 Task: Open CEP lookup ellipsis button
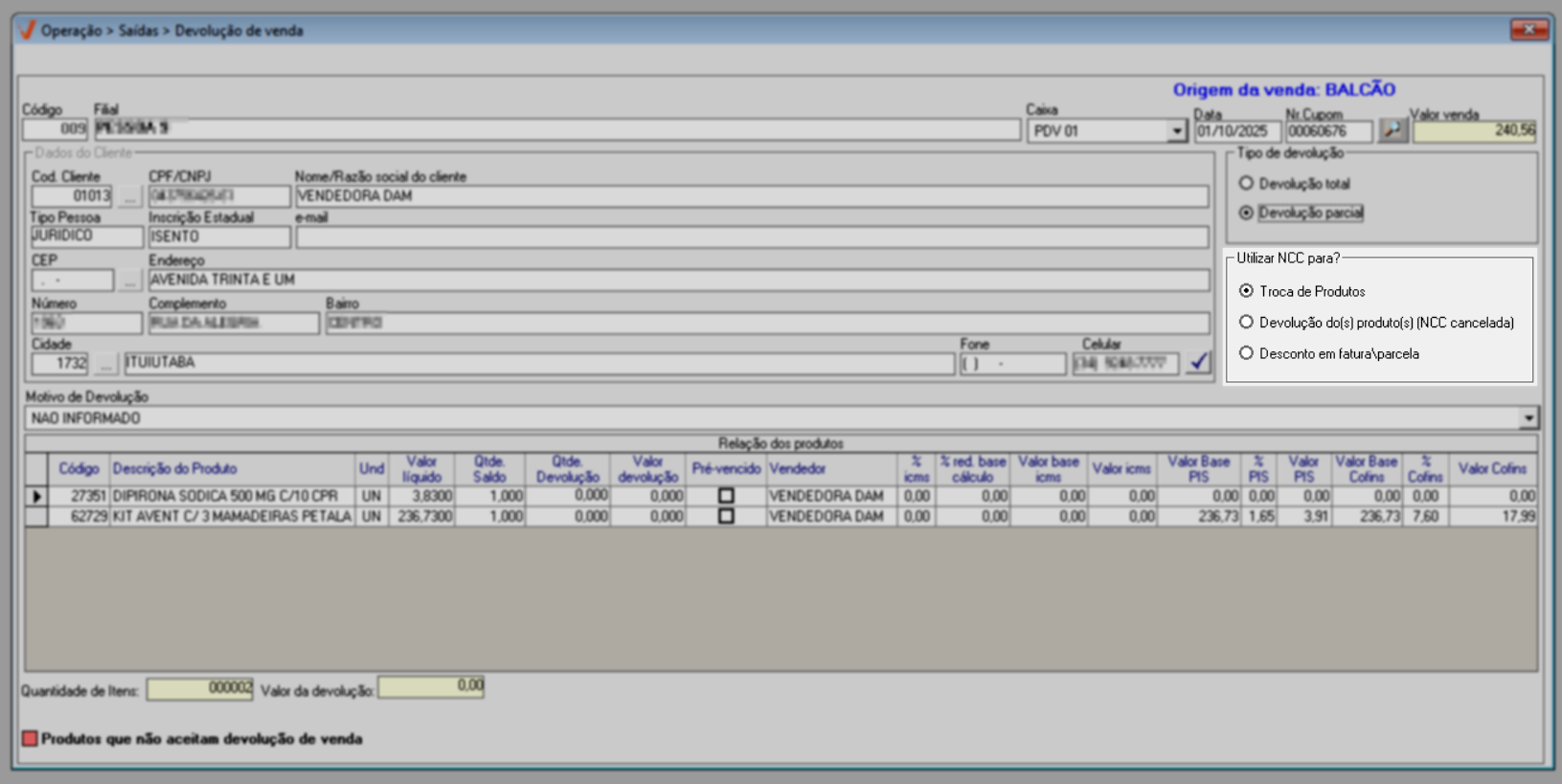129,280
